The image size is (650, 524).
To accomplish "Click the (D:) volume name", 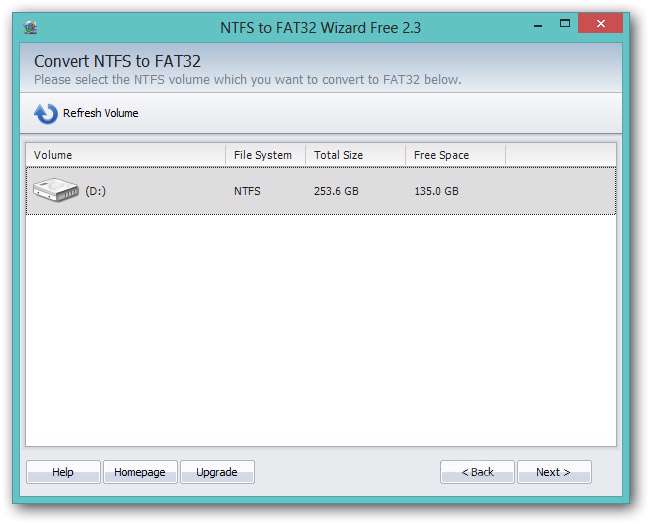I will pos(95,191).
